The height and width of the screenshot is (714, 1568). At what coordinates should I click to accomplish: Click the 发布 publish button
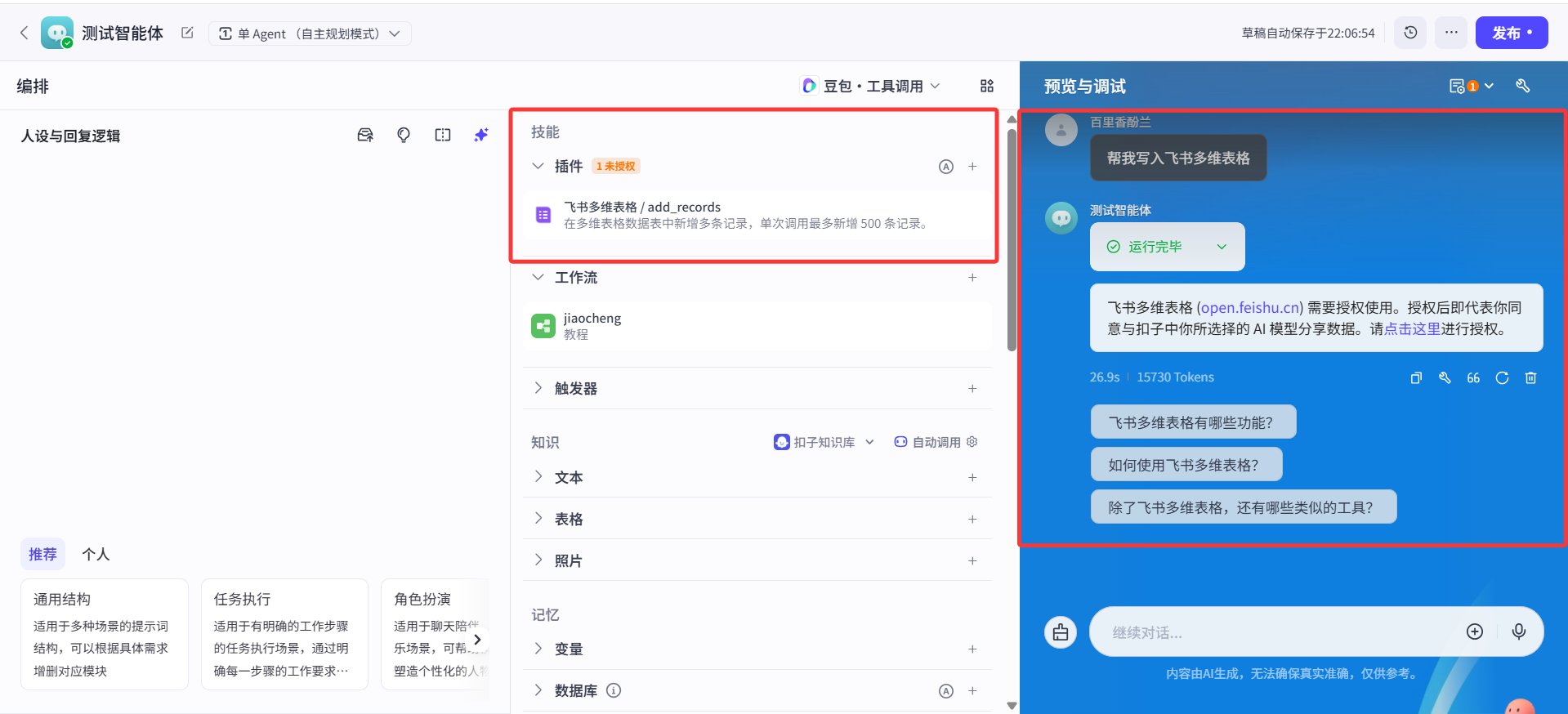[x=1512, y=33]
